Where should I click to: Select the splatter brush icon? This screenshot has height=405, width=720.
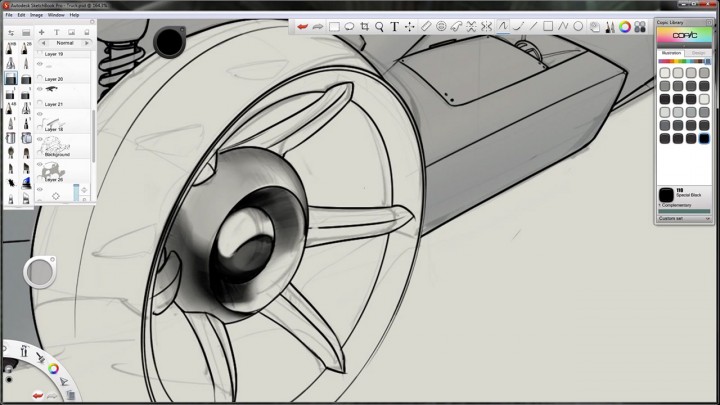11,183
